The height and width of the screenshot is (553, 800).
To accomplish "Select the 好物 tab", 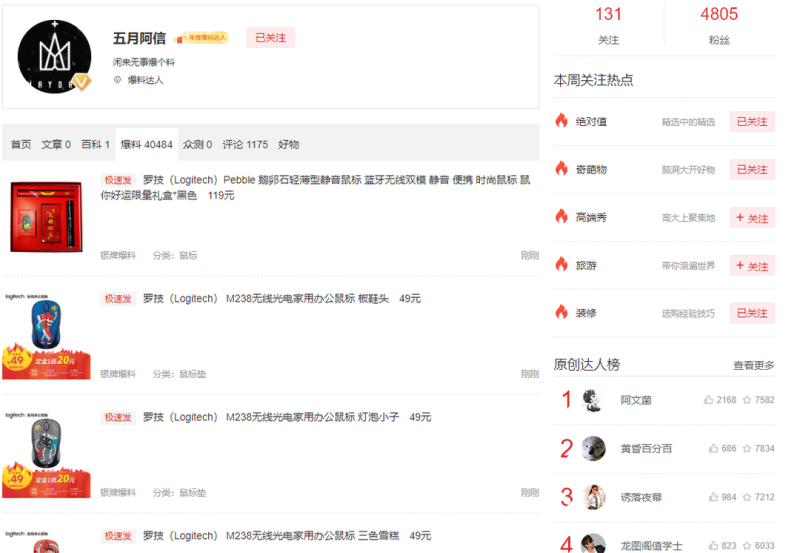I will pos(288,145).
